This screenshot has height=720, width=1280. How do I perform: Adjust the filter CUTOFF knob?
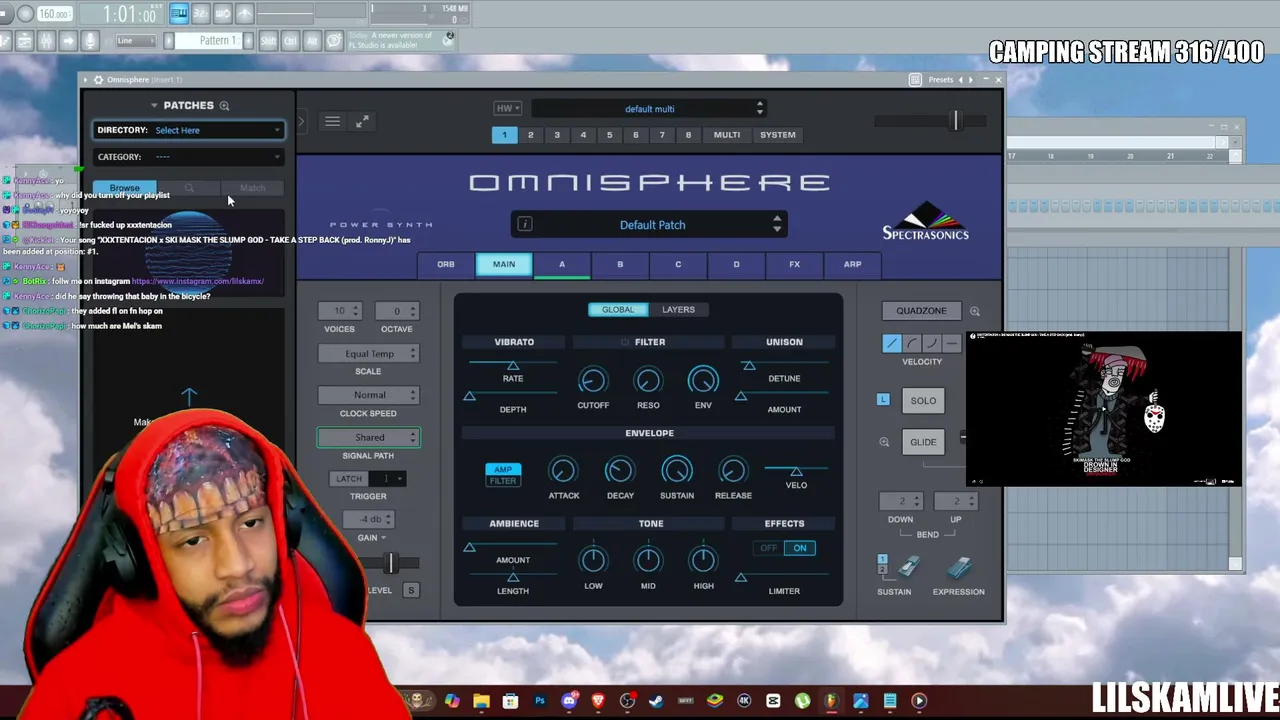point(592,380)
